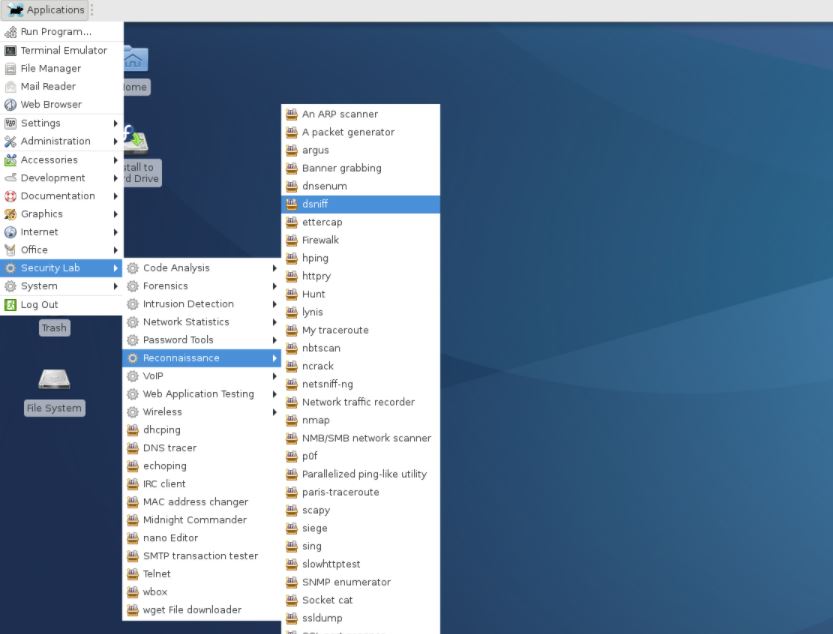Launch httpry

(361, 276)
